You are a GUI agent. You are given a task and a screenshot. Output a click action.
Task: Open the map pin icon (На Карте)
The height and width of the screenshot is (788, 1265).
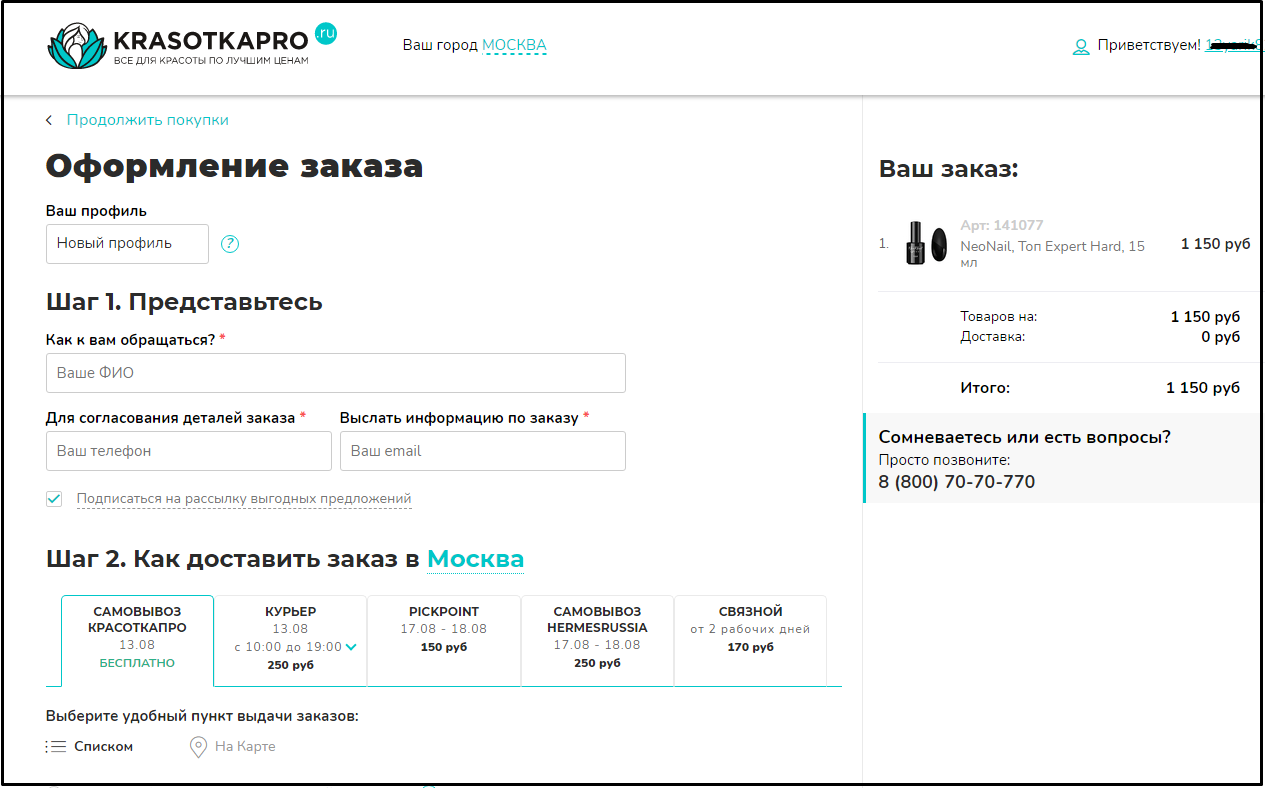click(x=198, y=747)
